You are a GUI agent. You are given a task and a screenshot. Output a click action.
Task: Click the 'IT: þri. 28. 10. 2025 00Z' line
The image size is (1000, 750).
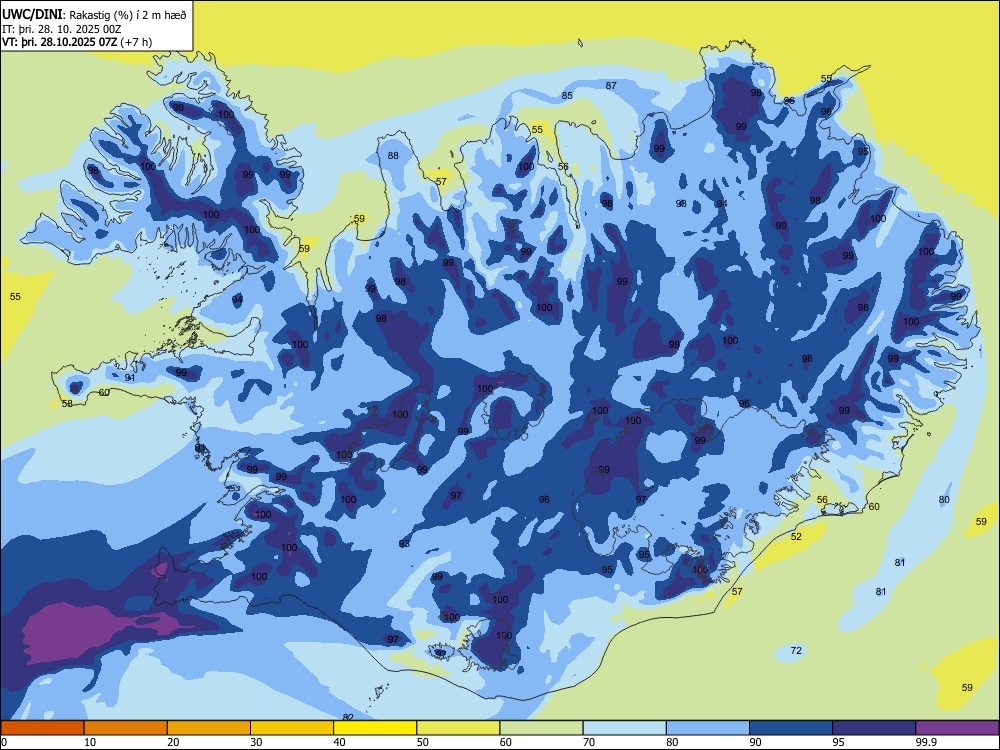click(x=61, y=29)
